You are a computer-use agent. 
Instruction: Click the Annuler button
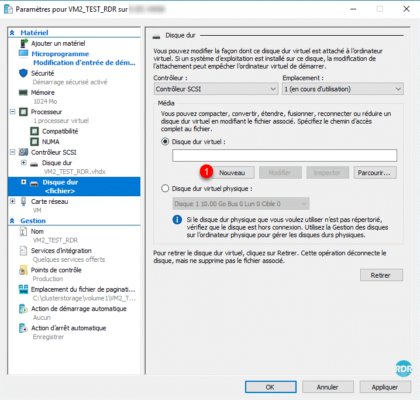(328, 387)
